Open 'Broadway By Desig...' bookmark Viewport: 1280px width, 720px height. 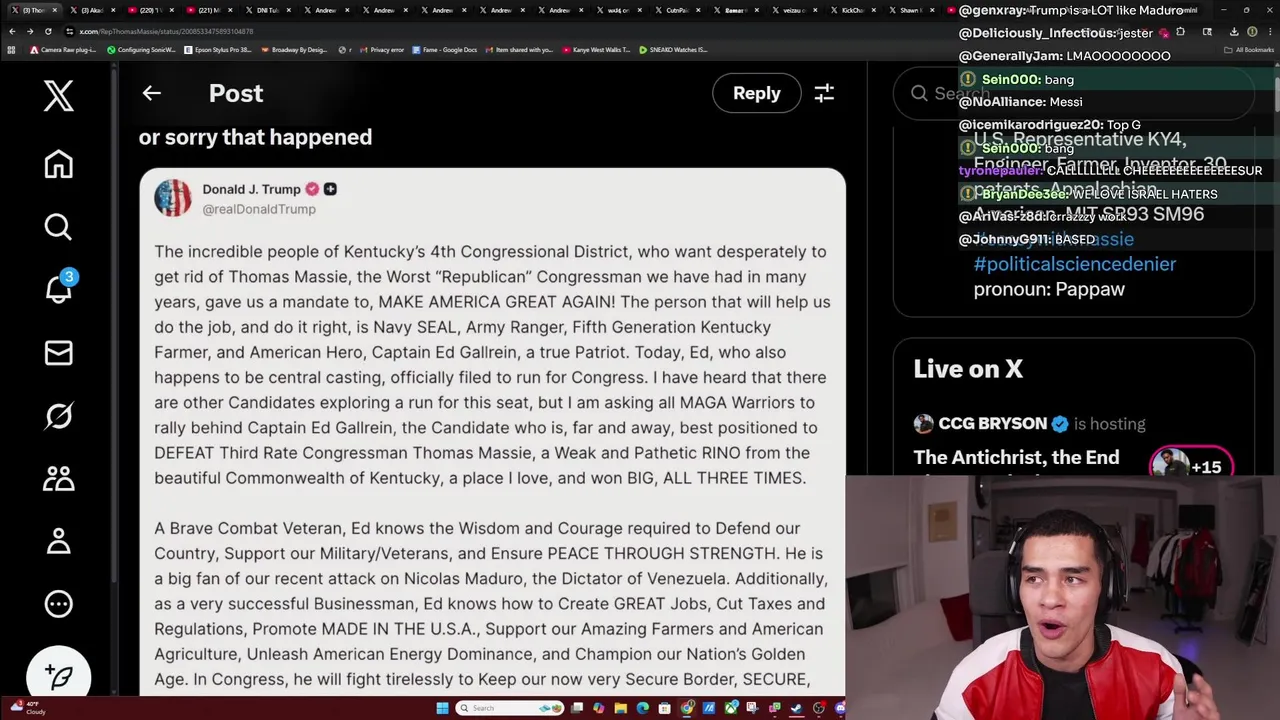point(293,49)
